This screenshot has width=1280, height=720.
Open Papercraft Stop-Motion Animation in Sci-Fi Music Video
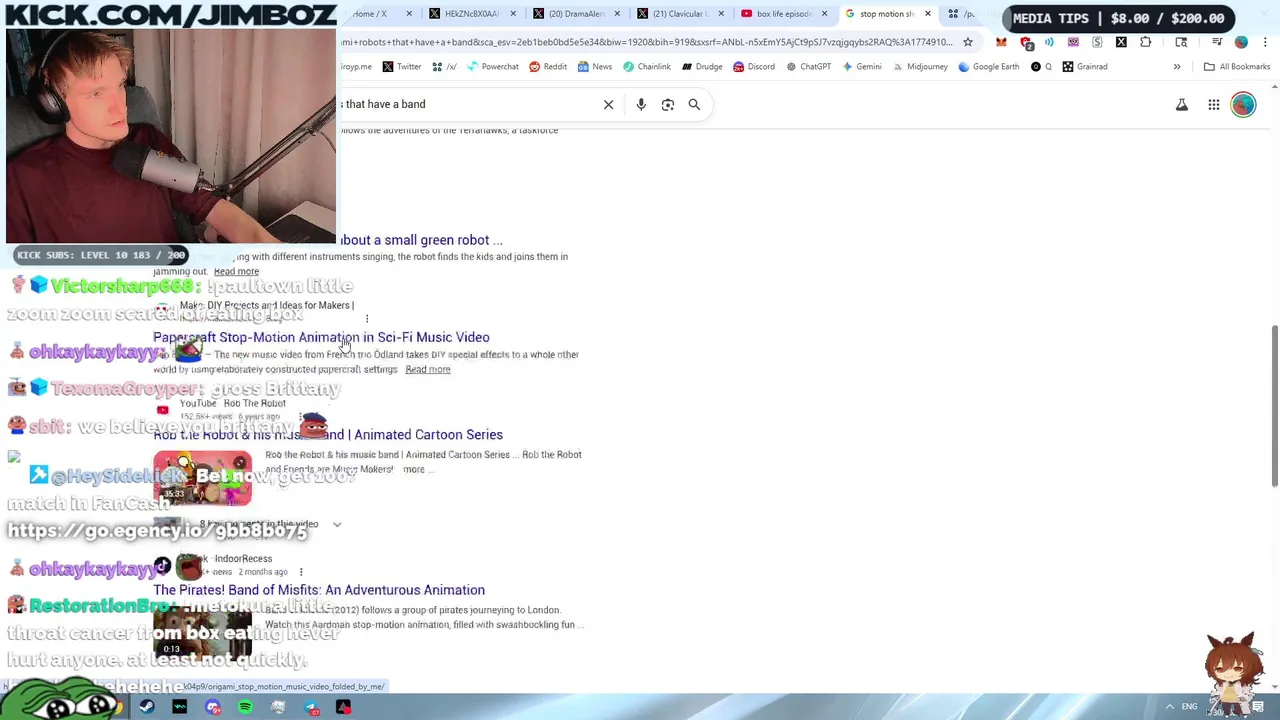click(x=321, y=338)
